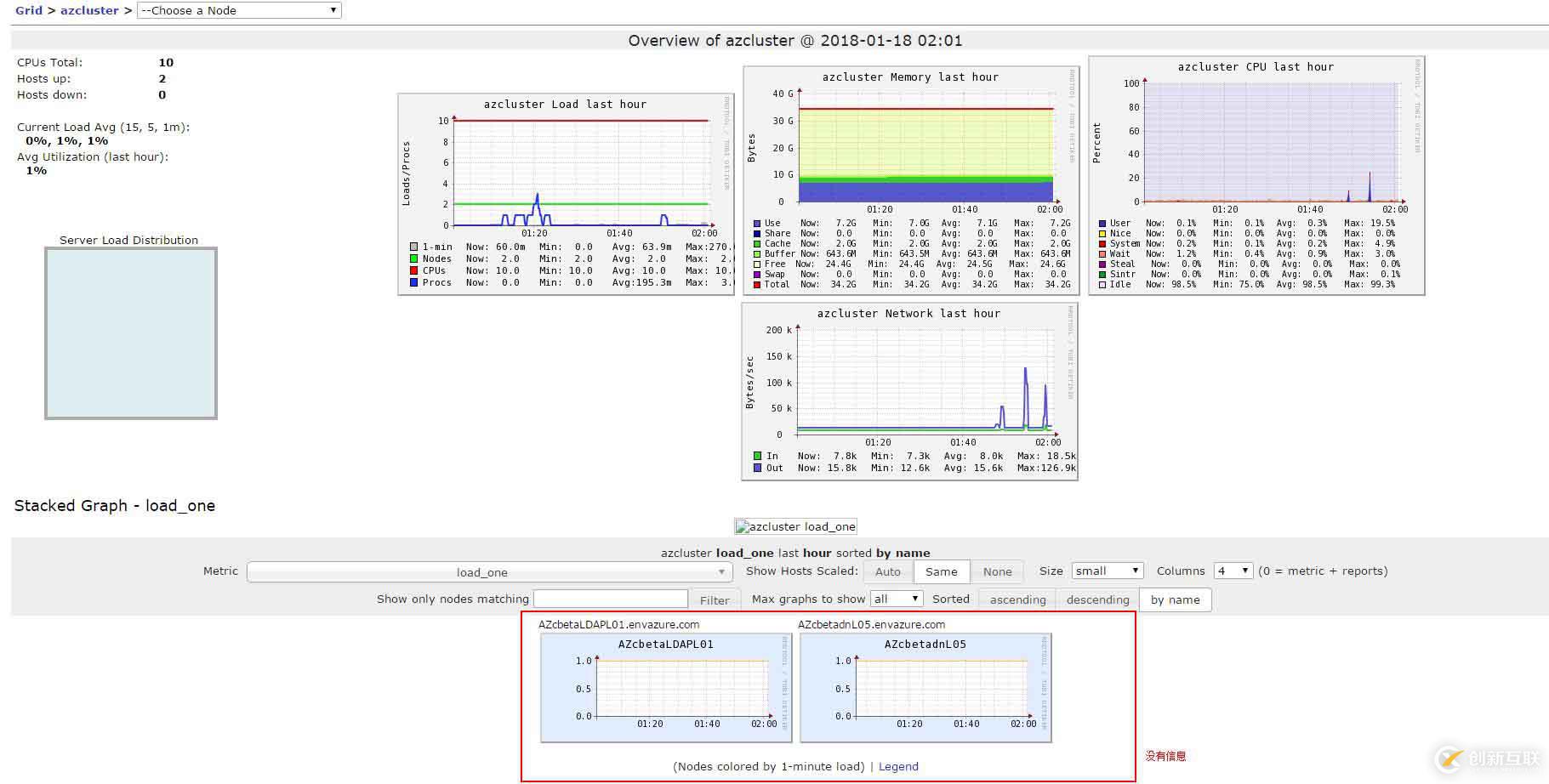Expand the Choose a Node dropdown
Screen dimensions: 1549x784
(239, 10)
